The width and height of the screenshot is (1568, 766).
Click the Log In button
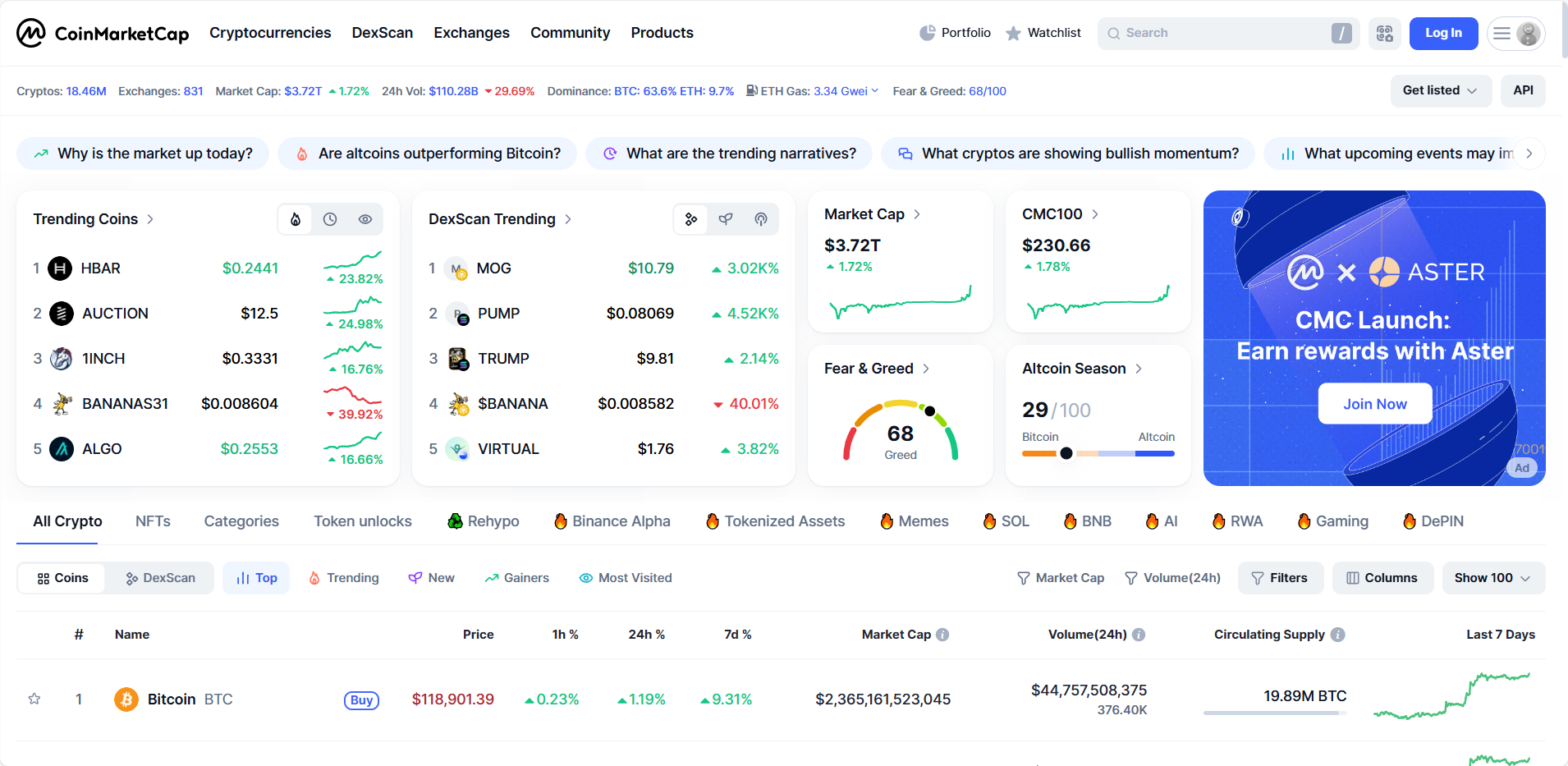(x=1444, y=34)
